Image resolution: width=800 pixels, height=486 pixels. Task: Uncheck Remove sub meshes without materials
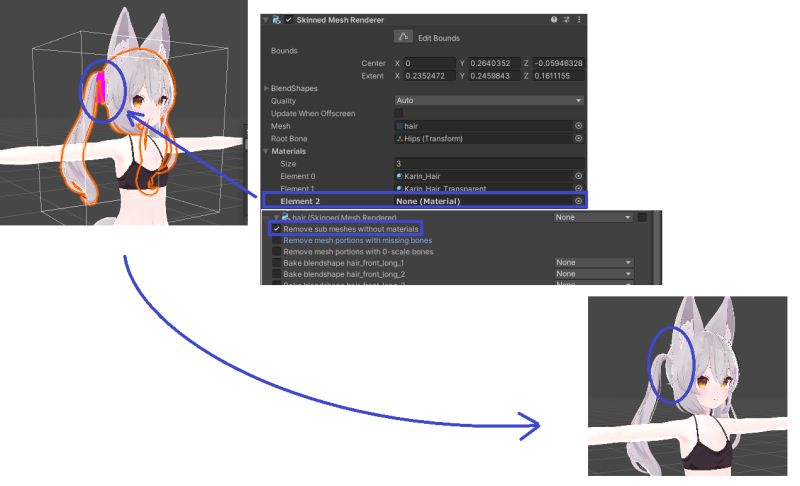click(277, 229)
